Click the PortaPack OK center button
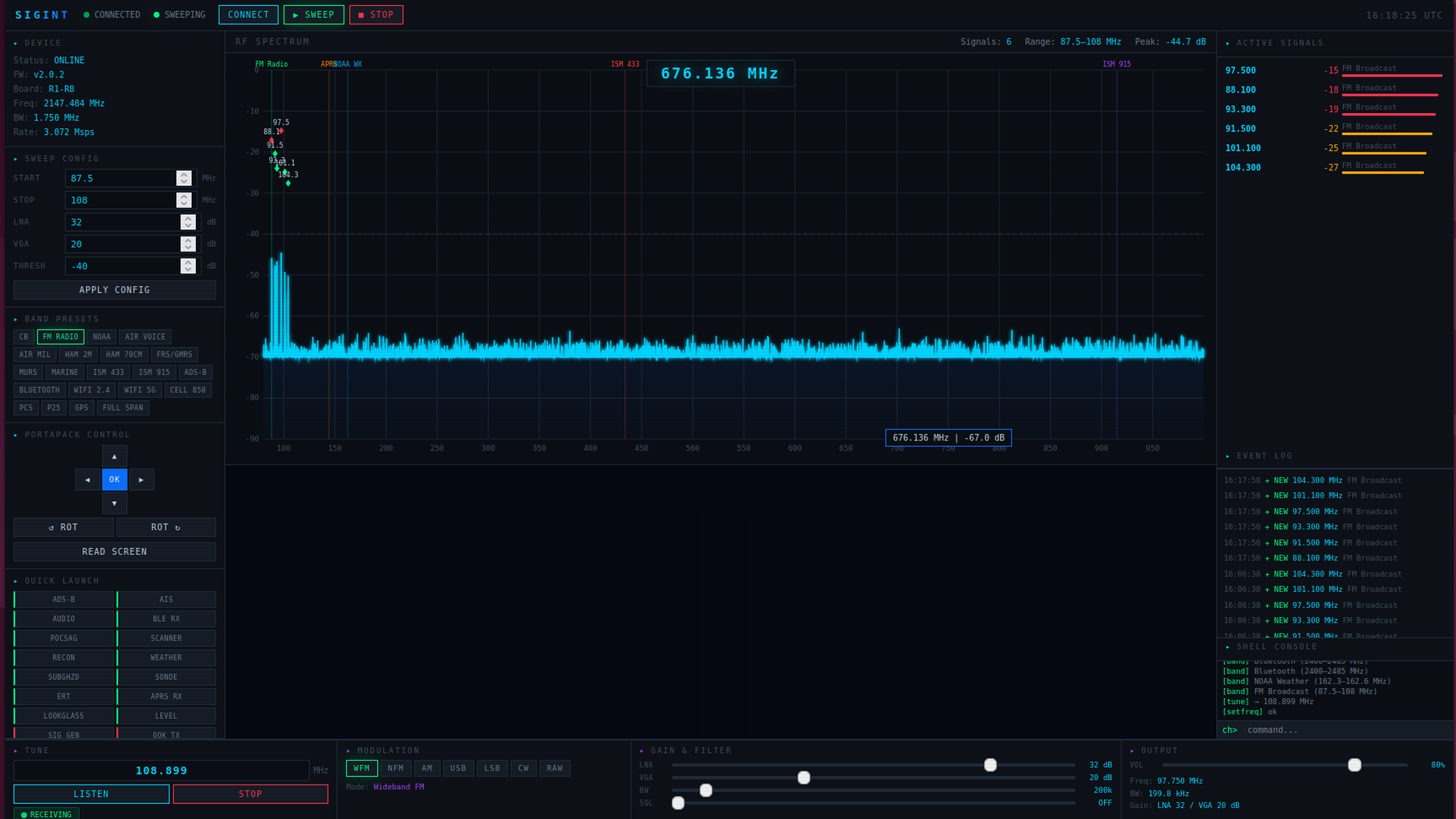Viewport: 1456px width, 819px height. [114, 480]
